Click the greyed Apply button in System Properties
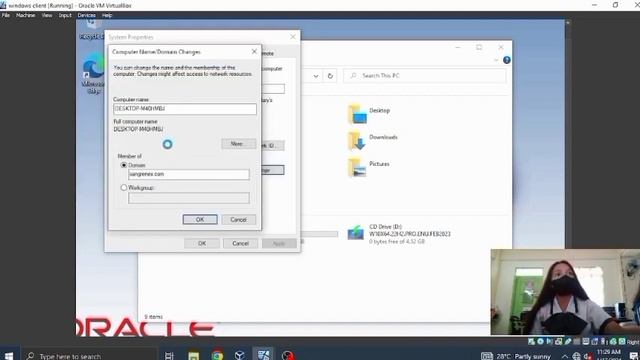The height and width of the screenshot is (360, 640). pyautogui.click(x=279, y=243)
